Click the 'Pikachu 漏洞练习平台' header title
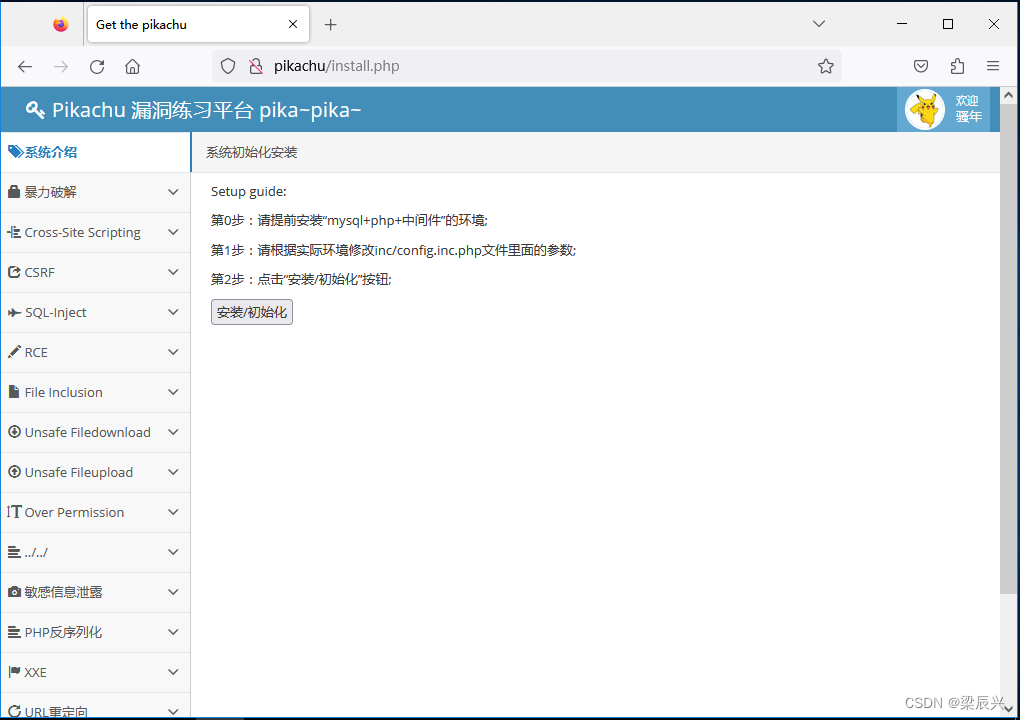1020x720 pixels. [x=152, y=110]
